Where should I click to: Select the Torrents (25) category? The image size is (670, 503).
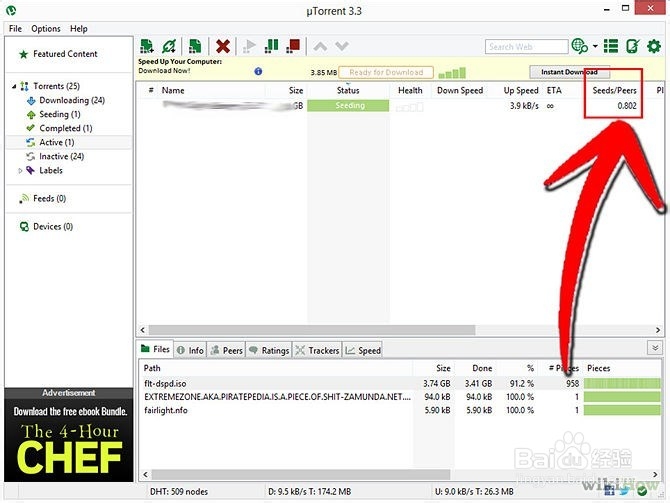(56, 86)
